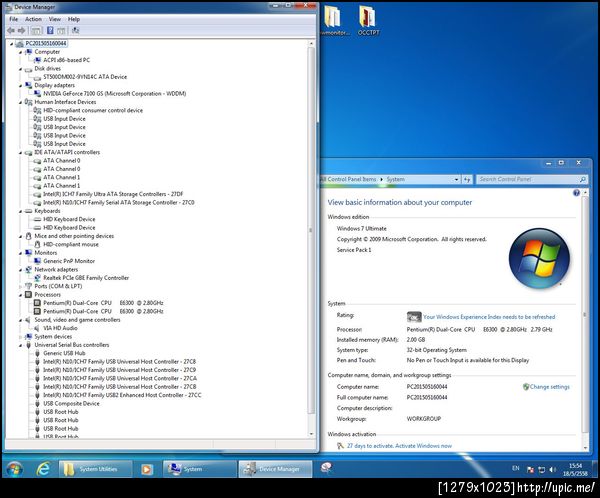The image size is (600, 498).
Task: Click System breadcrumb in the address bar
Action: [x=395, y=179]
